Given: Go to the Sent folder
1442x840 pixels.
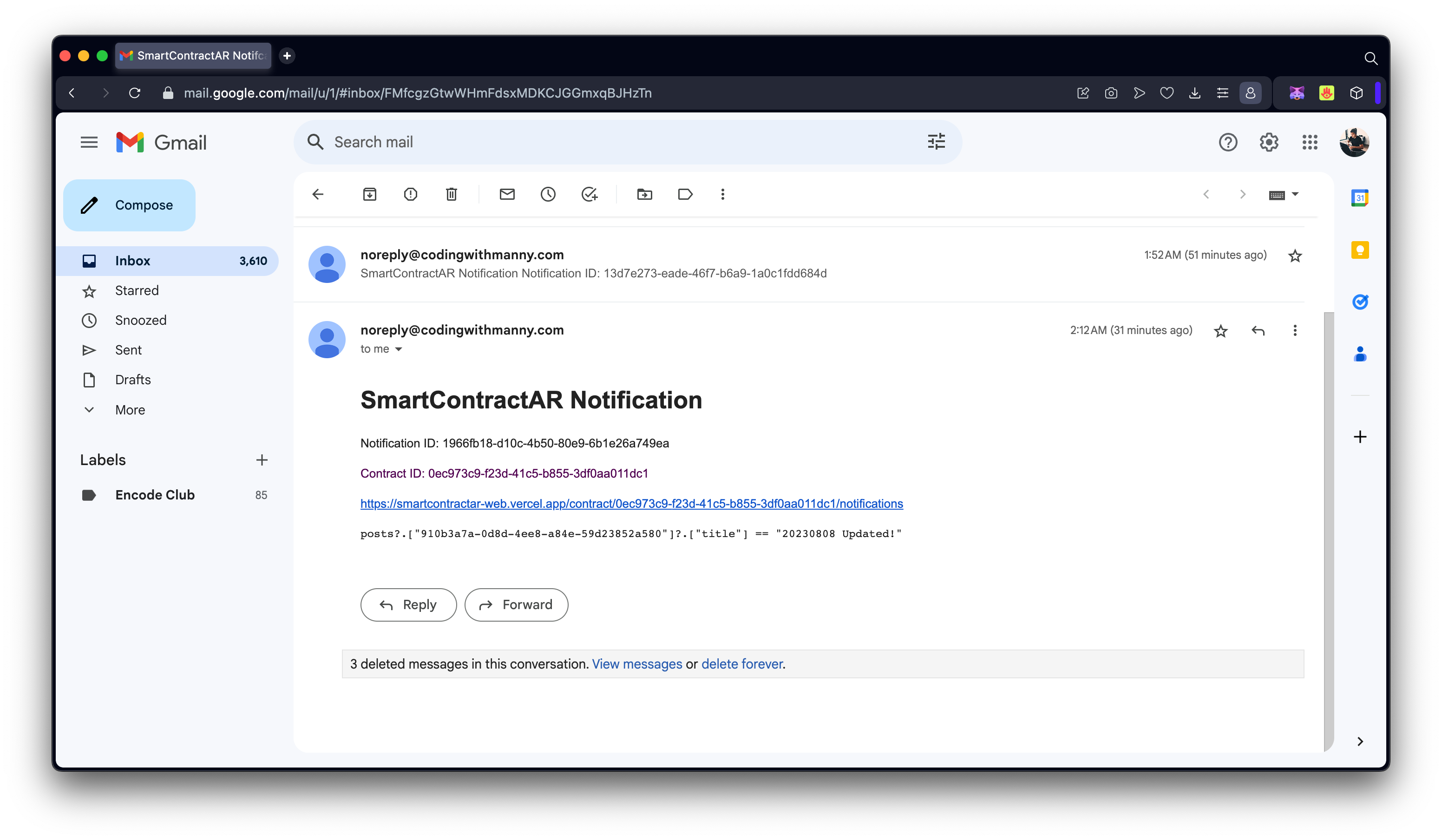Looking at the screenshot, I should point(128,350).
